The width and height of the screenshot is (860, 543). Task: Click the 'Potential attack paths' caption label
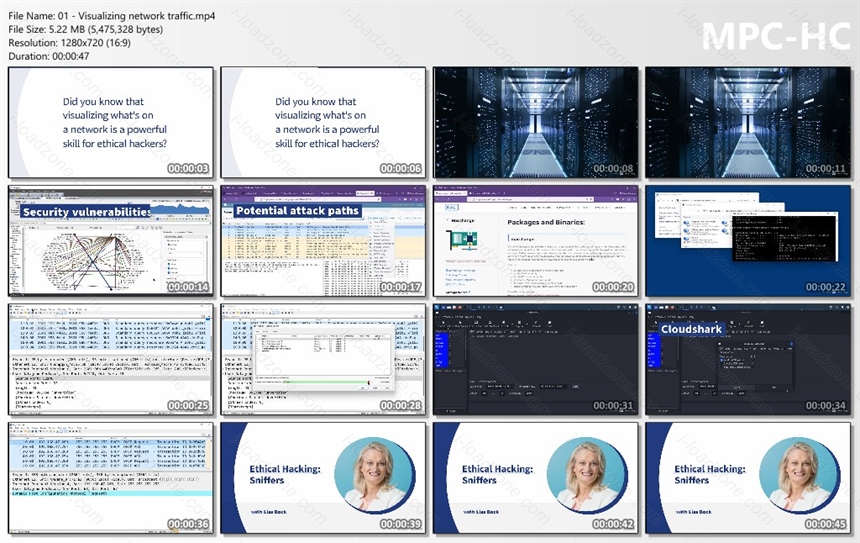coord(297,211)
